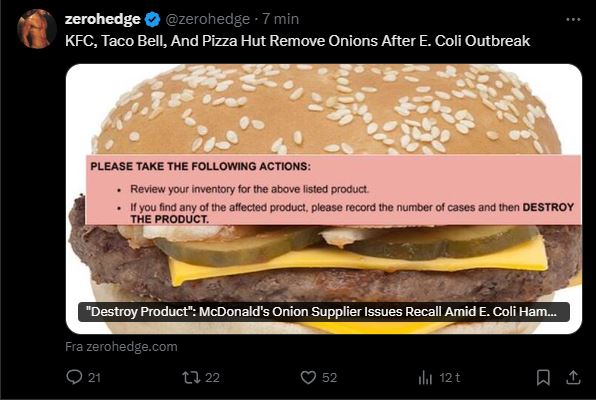Open view analytics bar chart icon
This screenshot has width=596, height=400.
[425, 378]
